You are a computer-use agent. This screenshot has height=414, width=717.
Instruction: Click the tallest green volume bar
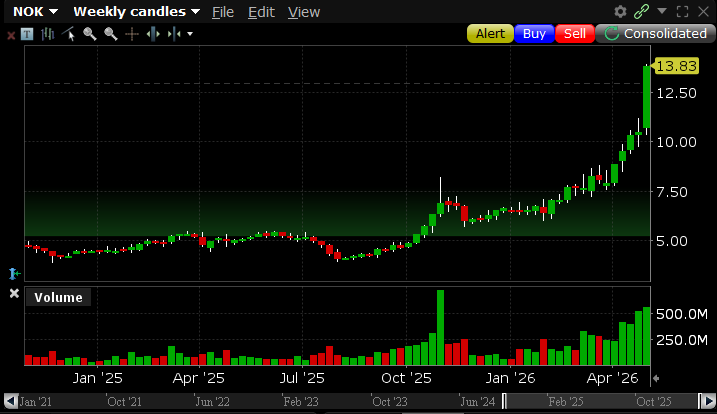coord(440,328)
